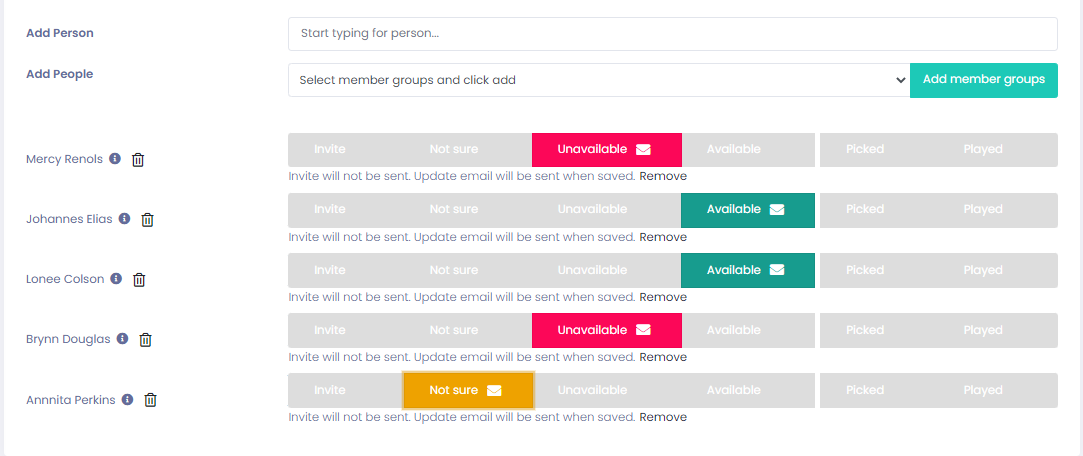Screen dimensions: 1083x456
Task: Click Remove link under Brynn Douglas
Action: coord(663,357)
